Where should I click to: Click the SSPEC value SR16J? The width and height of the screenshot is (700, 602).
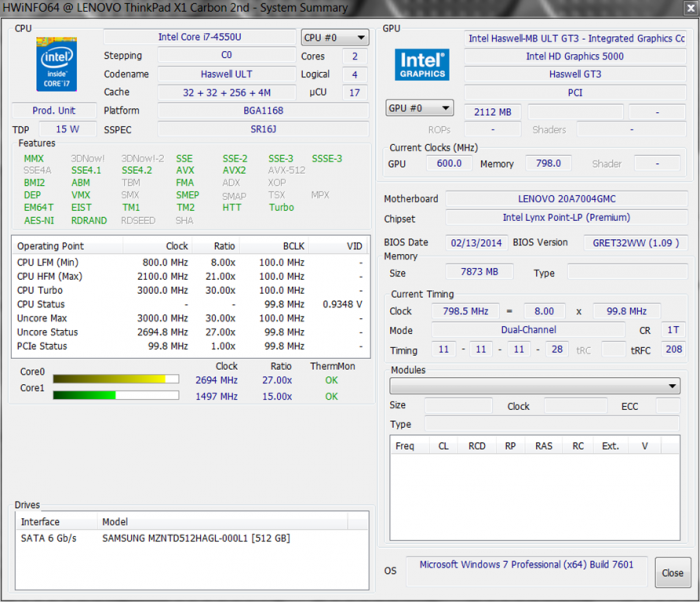point(263,130)
